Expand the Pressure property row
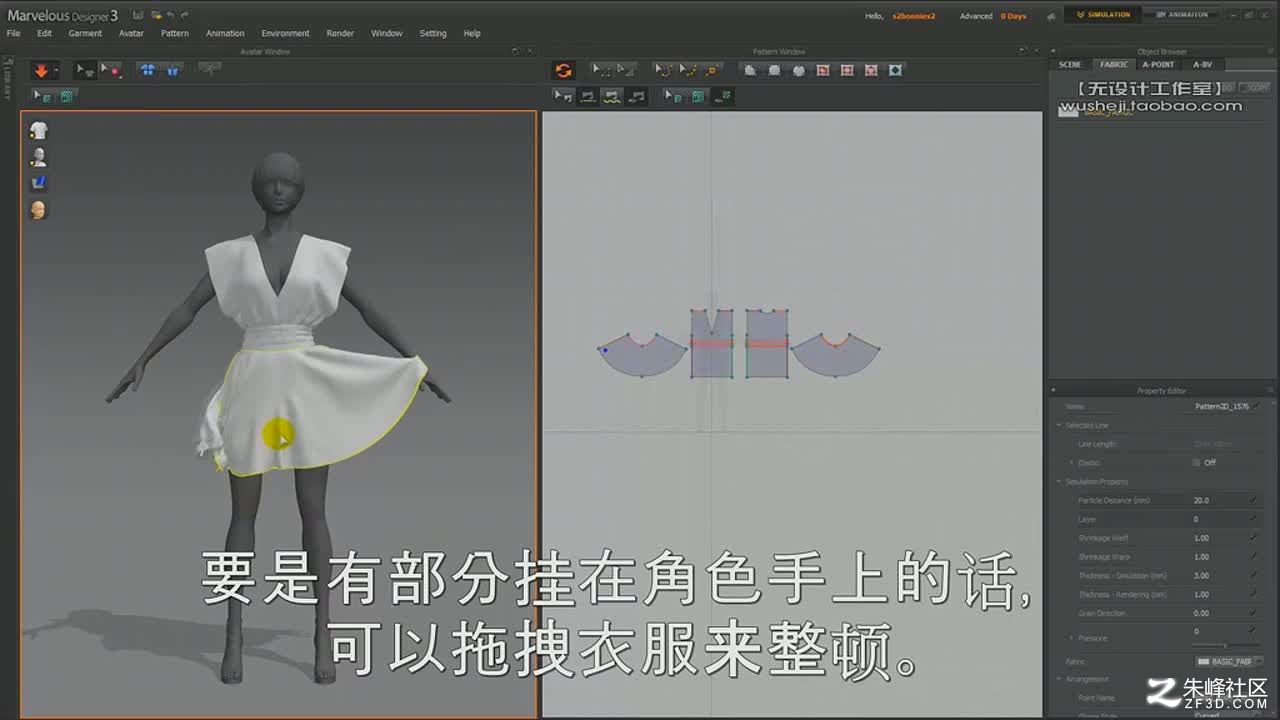1280x720 pixels. click(1071, 638)
